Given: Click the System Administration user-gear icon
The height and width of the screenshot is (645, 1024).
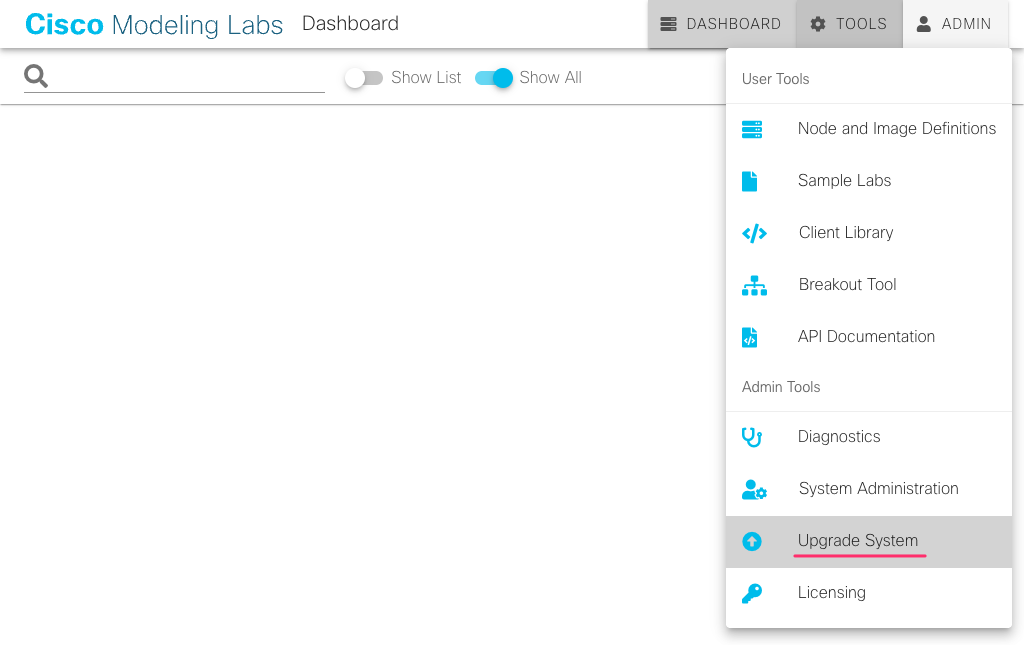Looking at the screenshot, I should (754, 489).
